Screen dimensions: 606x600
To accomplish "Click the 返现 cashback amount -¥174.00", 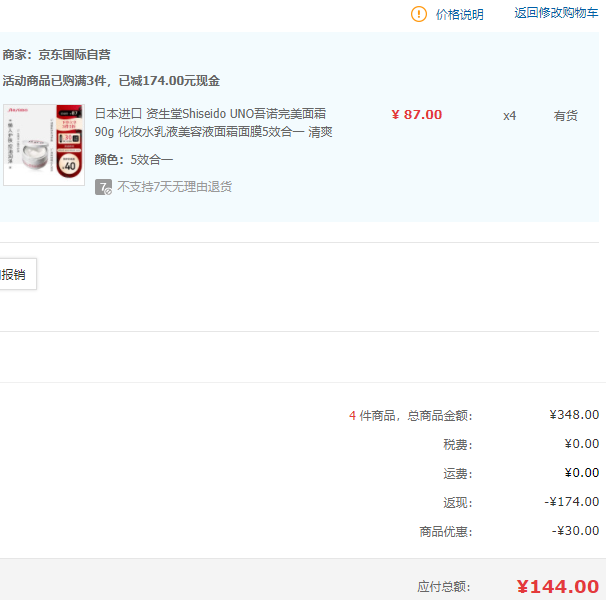I will click(572, 502).
